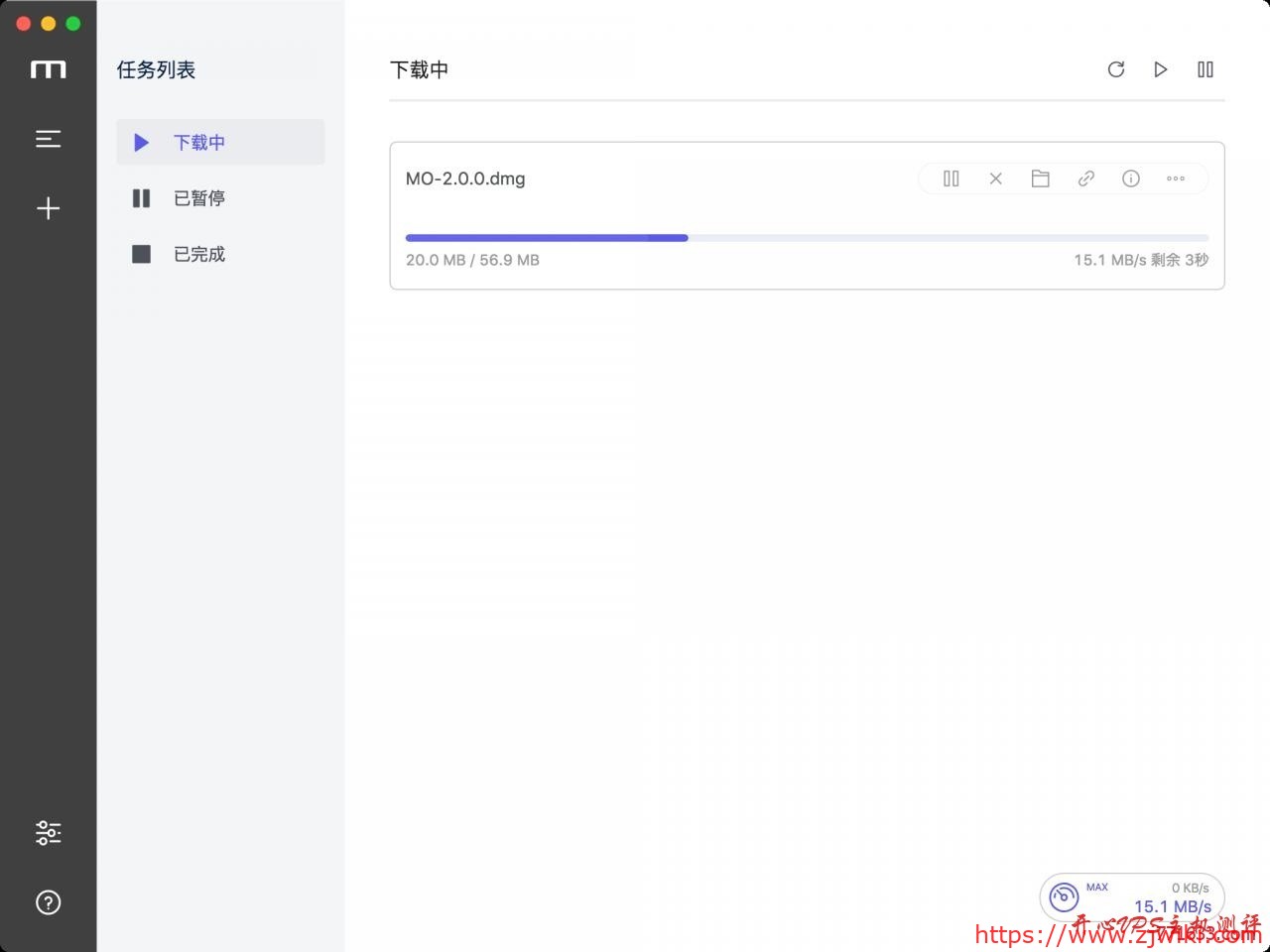The width and height of the screenshot is (1270, 952).
Task: Pause all download tasks
Action: (1206, 69)
